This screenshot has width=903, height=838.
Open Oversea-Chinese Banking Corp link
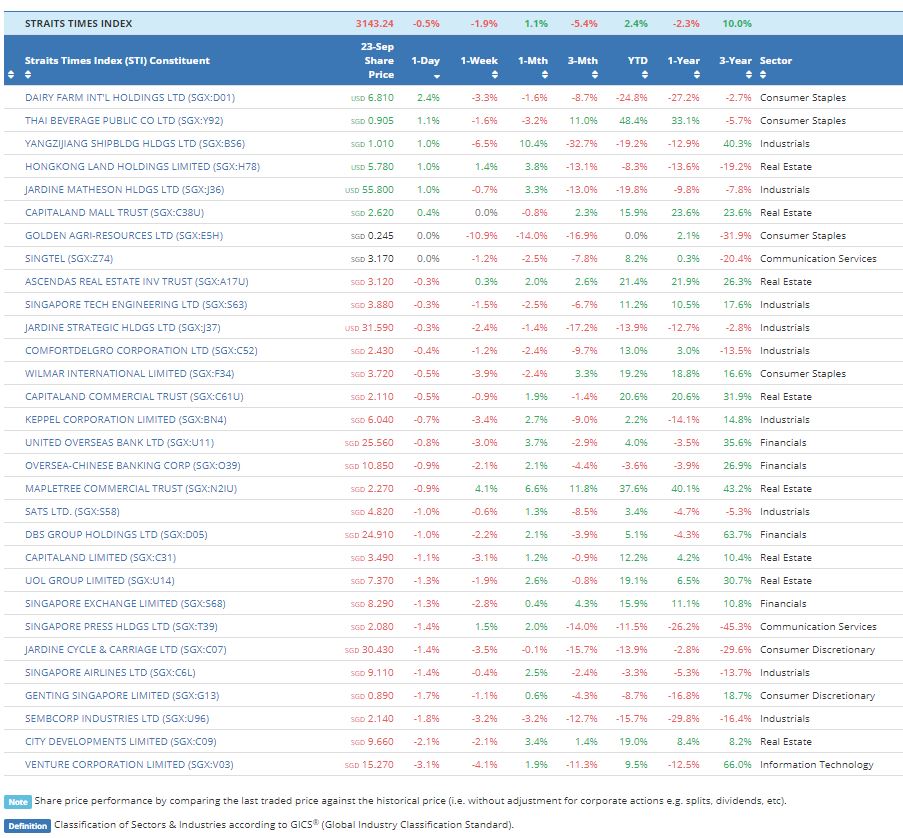[x=132, y=466]
